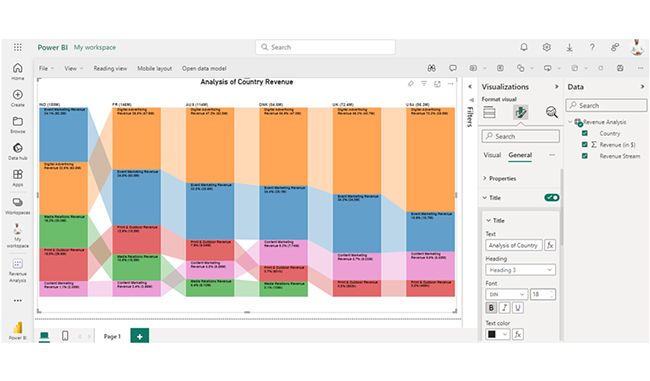The height and width of the screenshot is (381, 650).
Task: Open Workspaces in the left sidebar
Action: click(17, 206)
